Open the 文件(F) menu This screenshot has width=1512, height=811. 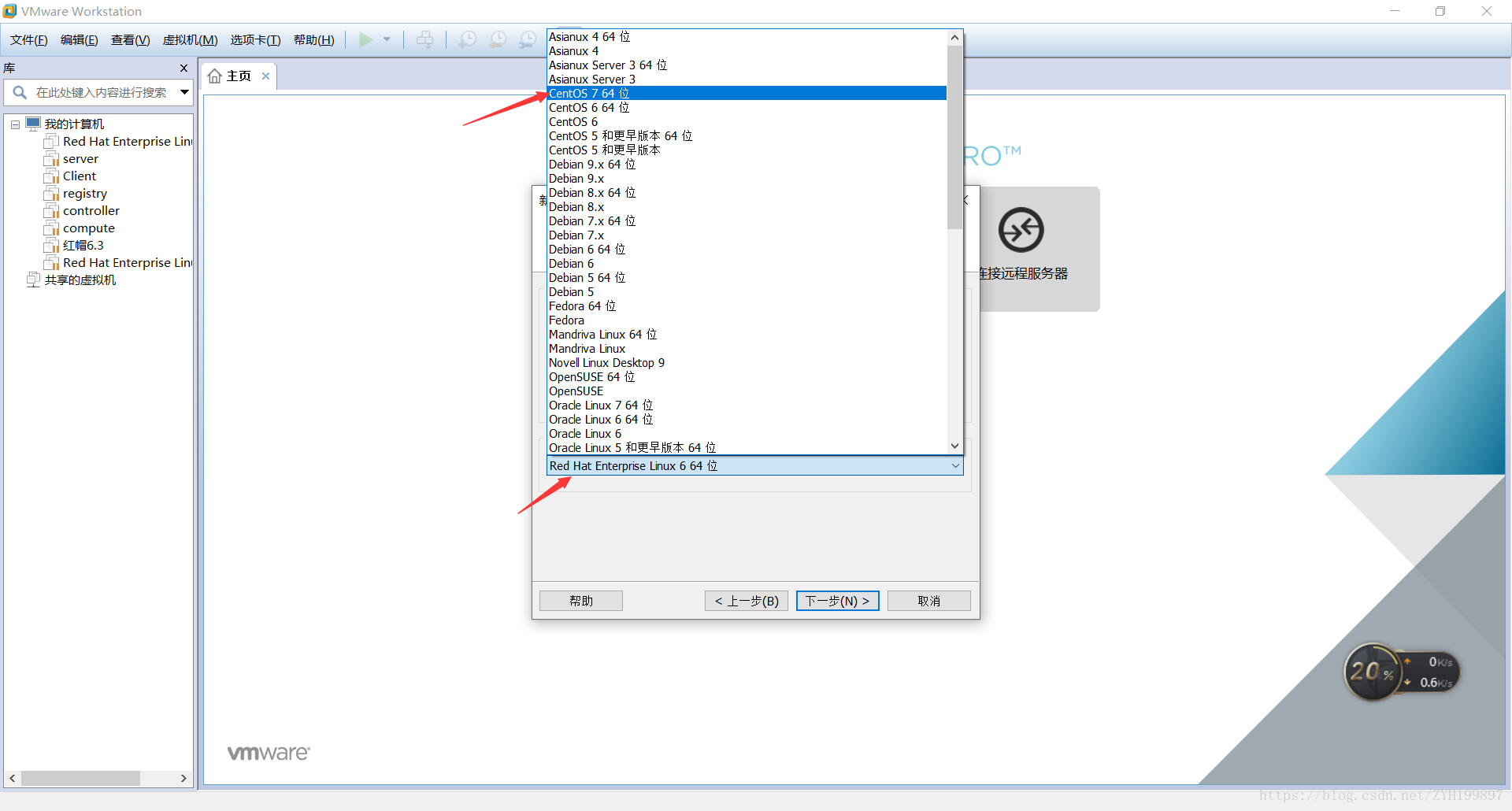tap(29, 40)
